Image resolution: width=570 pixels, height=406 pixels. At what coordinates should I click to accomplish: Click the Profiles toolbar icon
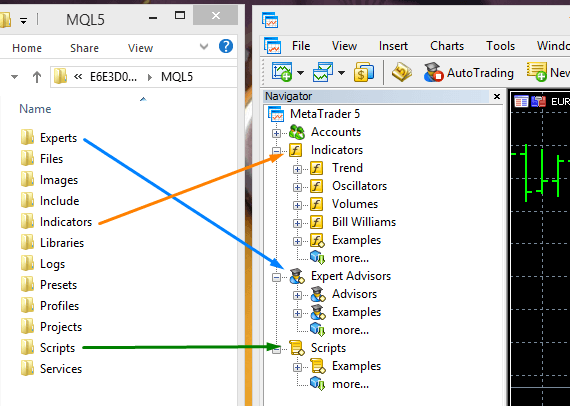(x=323, y=72)
